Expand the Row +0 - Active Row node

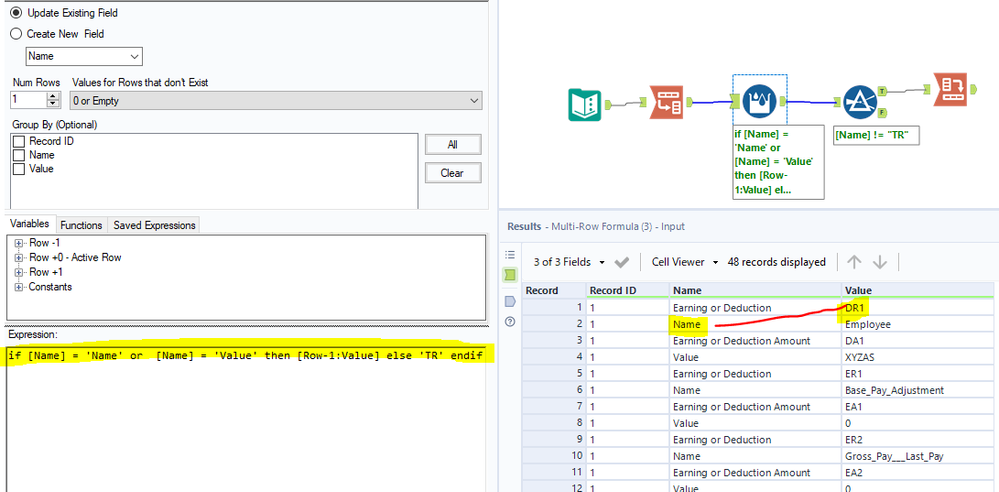[18, 257]
